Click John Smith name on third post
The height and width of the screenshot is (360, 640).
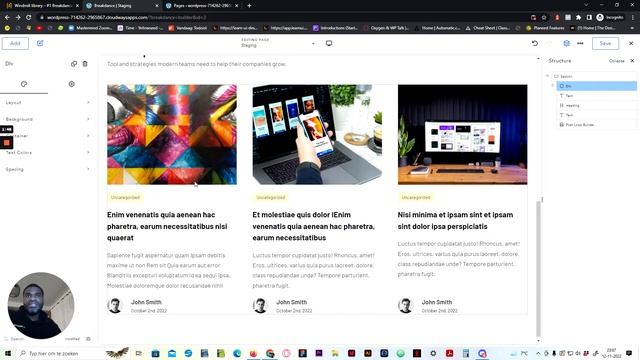pyautogui.click(x=437, y=302)
